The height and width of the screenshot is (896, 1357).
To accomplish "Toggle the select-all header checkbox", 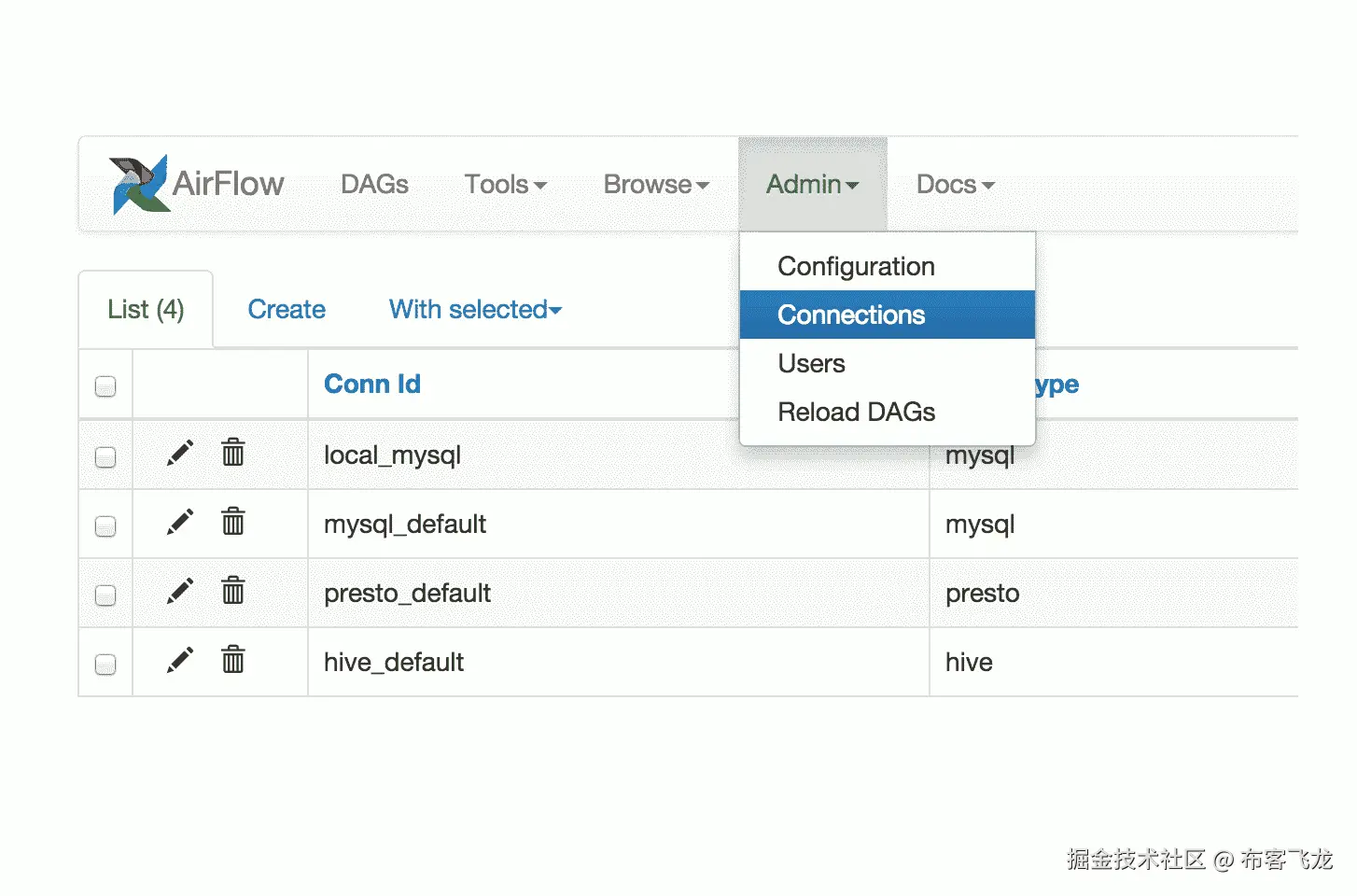I will click(105, 386).
